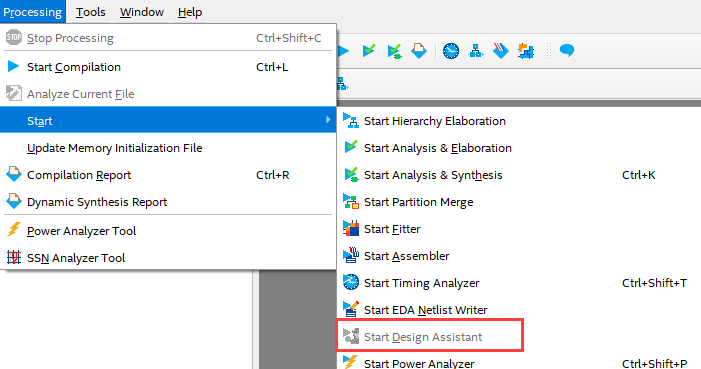Image resolution: width=701 pixels, height=369 pixels.
Task: Open the Tools menu
Action: pos(90,12)
